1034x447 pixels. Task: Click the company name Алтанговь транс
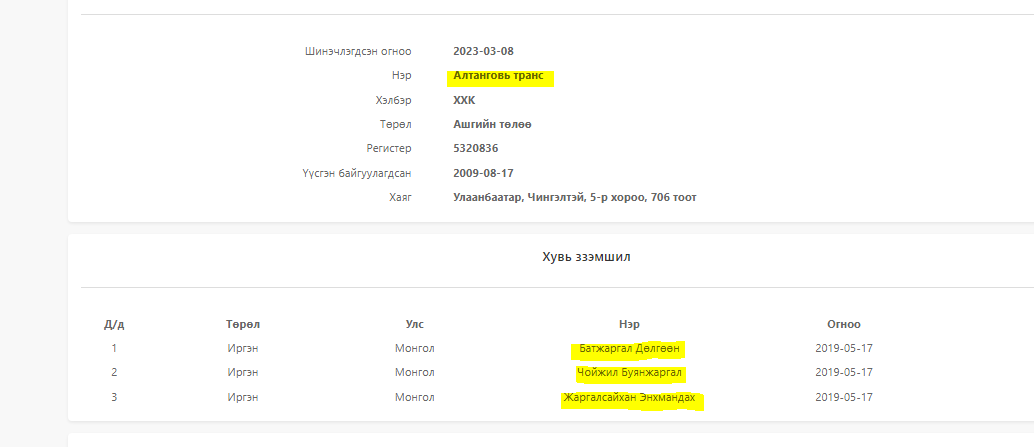click(x=500, y=76)
